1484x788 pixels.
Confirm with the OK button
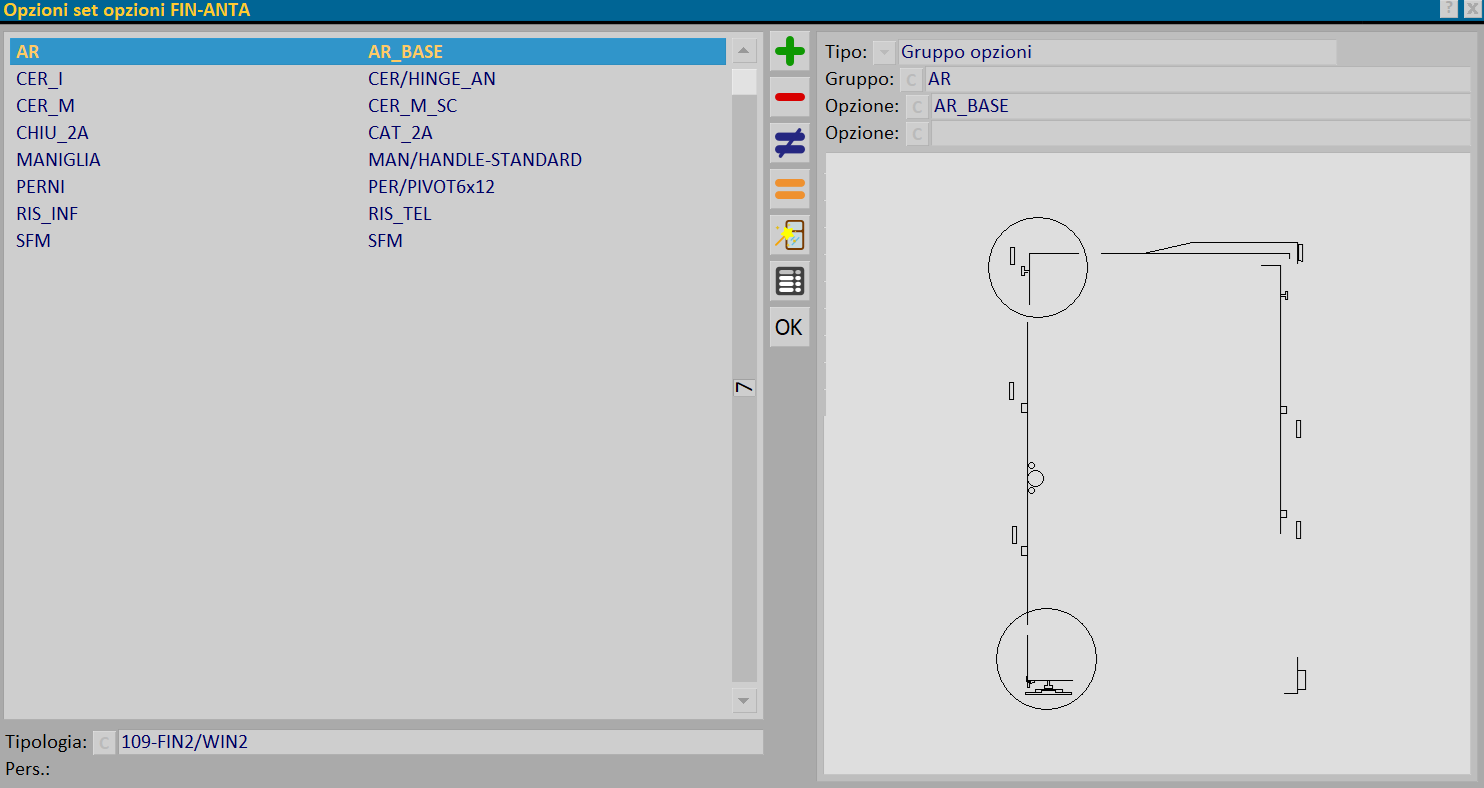pos(789,327)
